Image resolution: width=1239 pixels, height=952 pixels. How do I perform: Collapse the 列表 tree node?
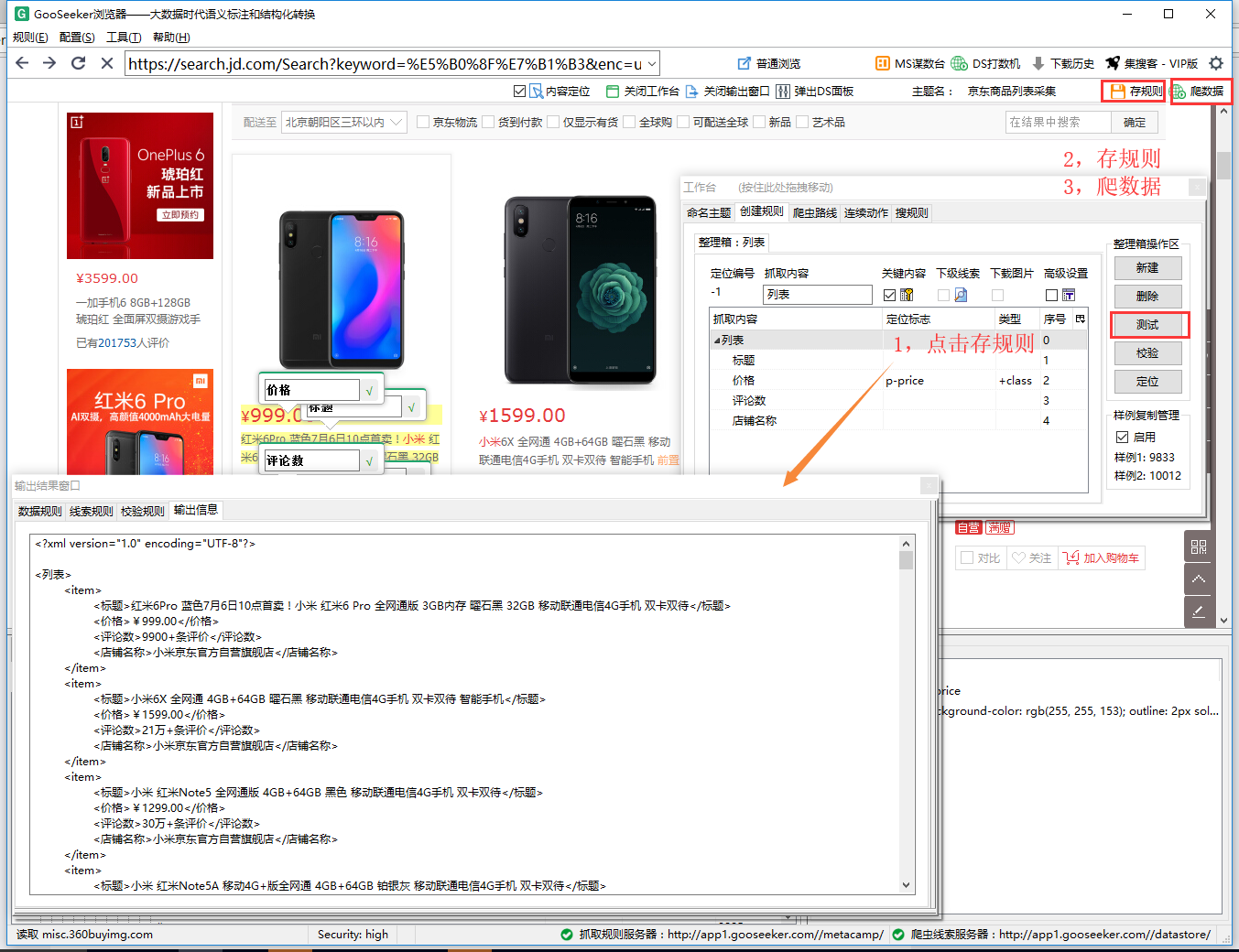pos(717,341)
